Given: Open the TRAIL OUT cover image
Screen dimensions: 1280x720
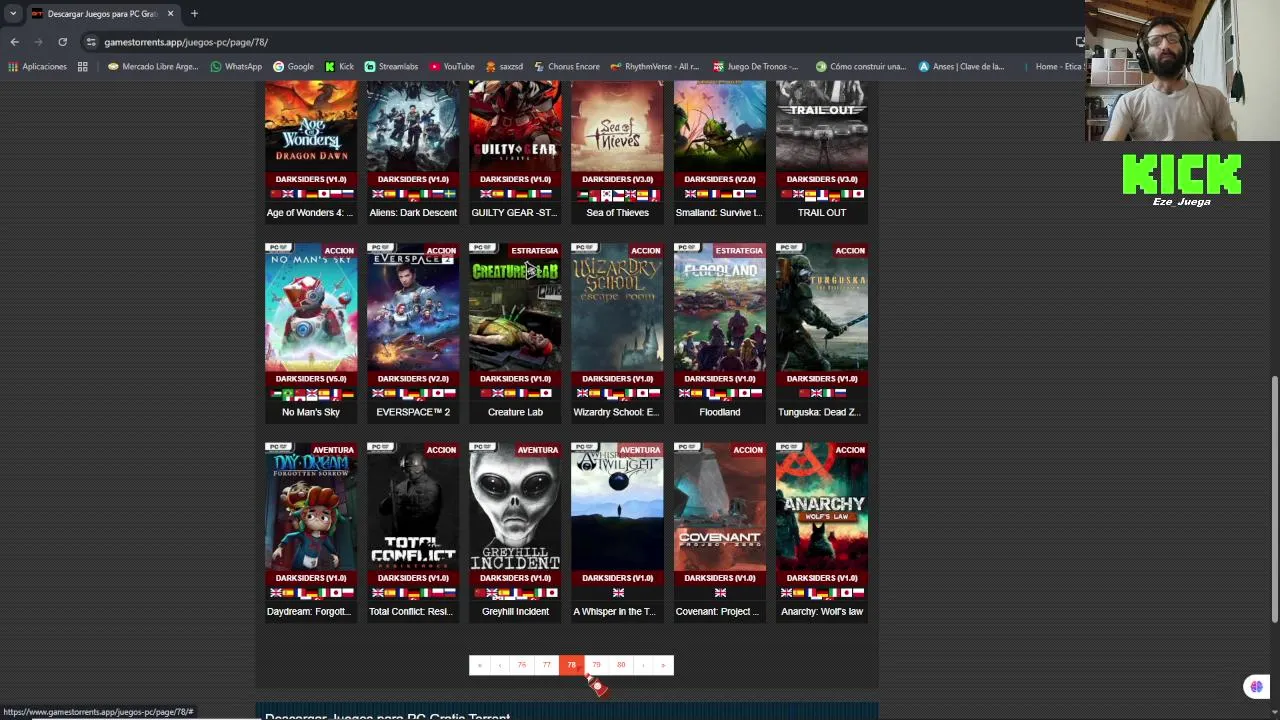Looking at the screenshot, I should click(x=822, y=127).
